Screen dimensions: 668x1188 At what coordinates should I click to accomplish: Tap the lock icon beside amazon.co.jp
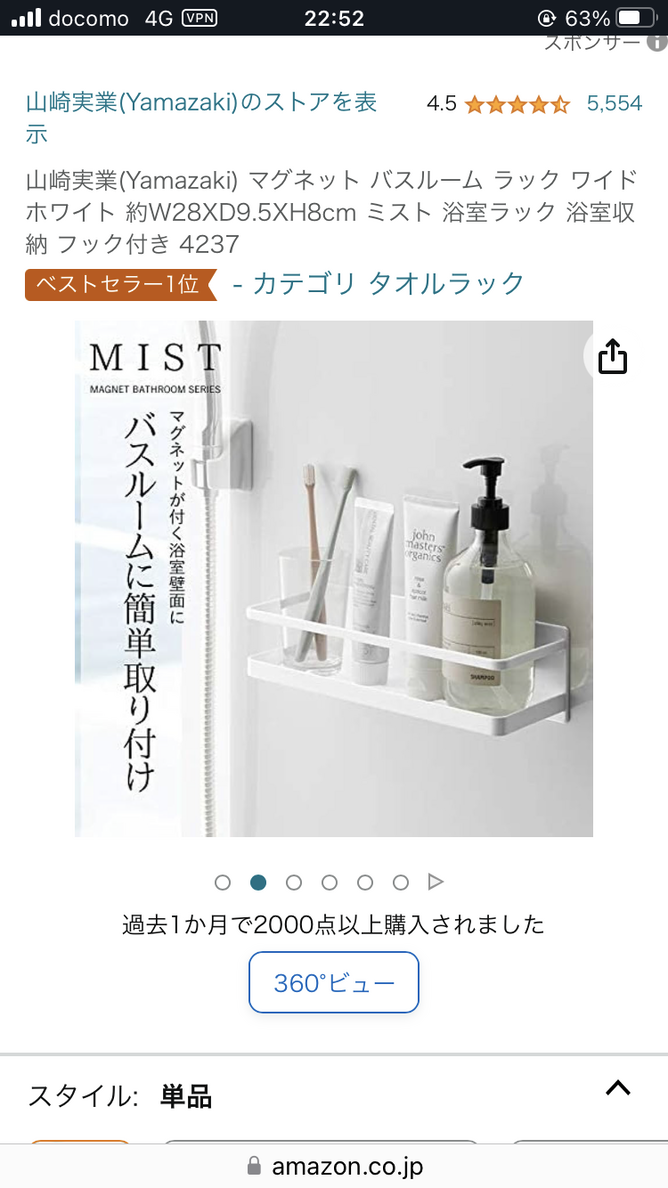pyautogui.click(x=254, y=1165)
